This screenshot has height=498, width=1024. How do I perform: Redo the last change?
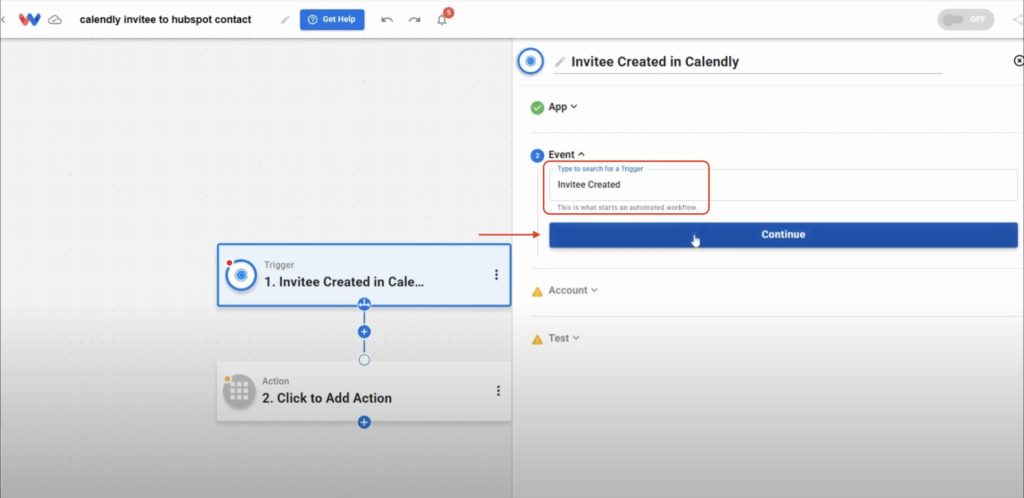415,20
